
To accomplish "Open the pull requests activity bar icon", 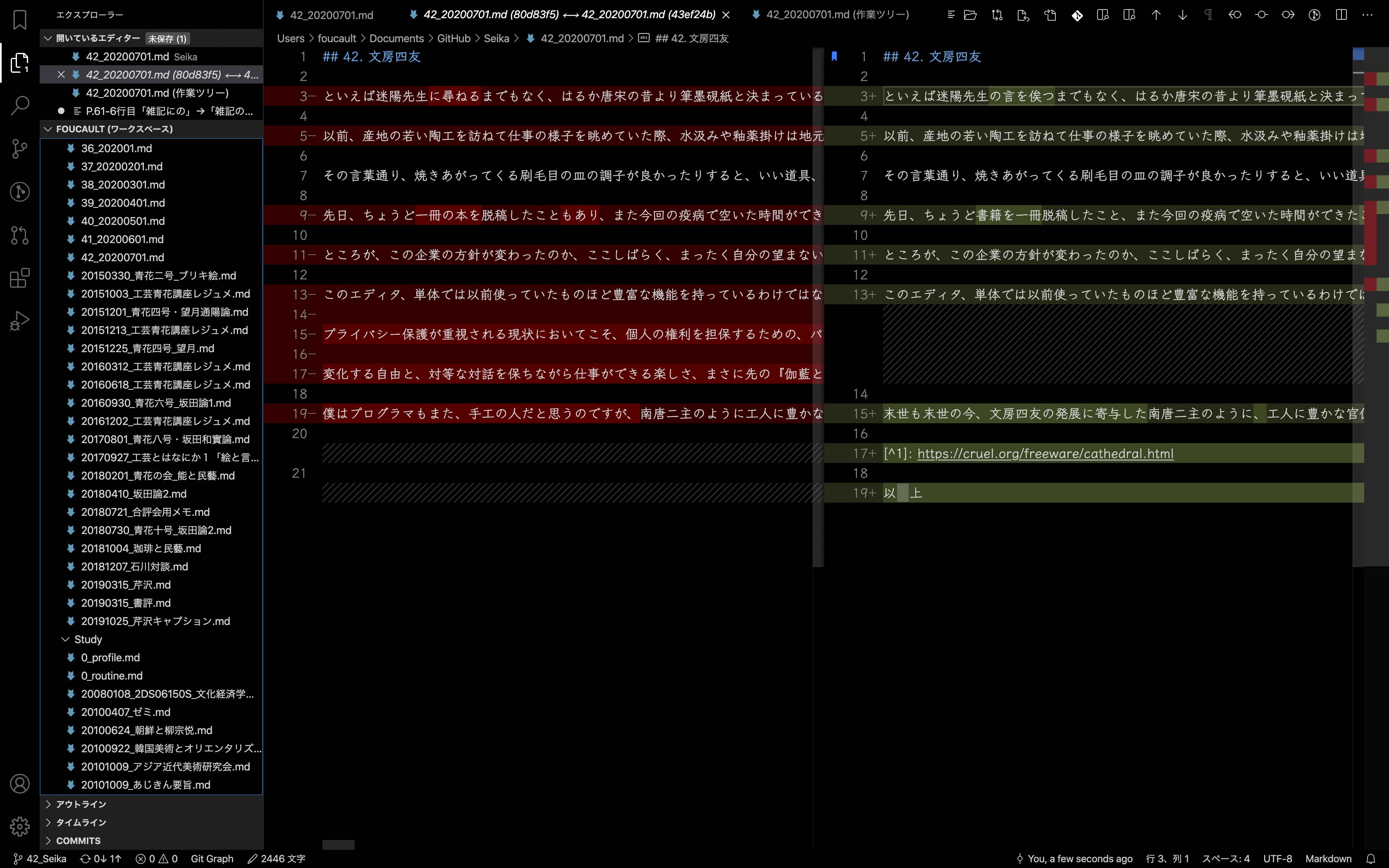I will (19, 235).
